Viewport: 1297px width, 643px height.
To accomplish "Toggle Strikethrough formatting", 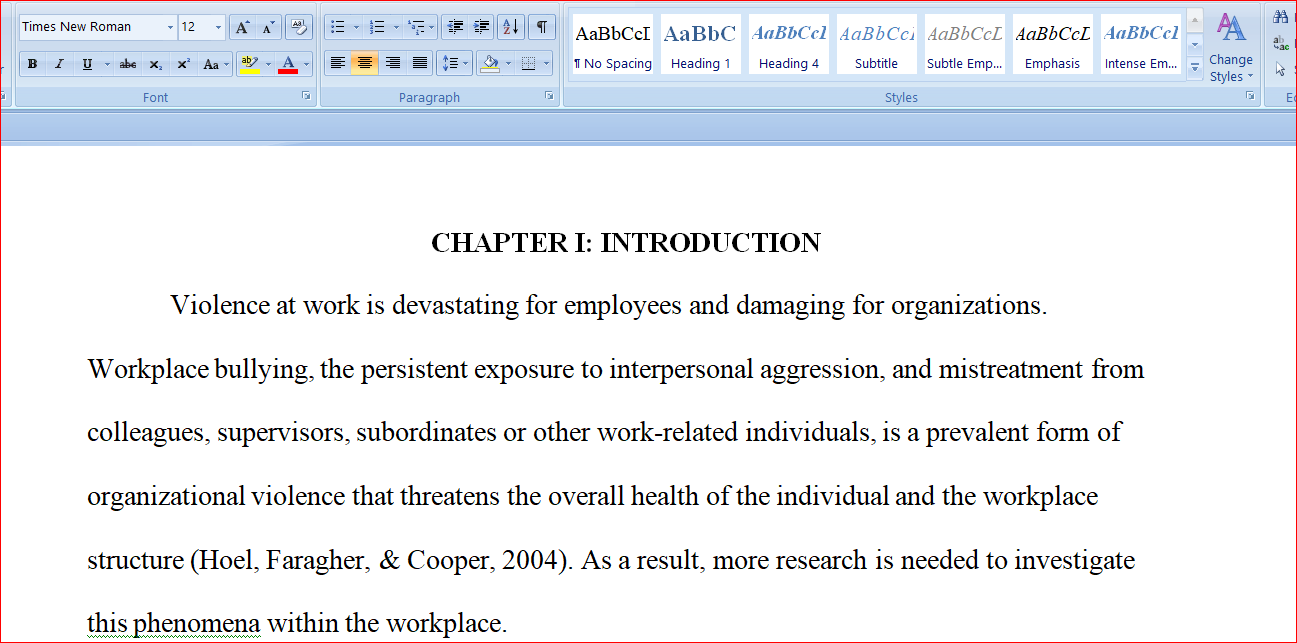I will pyautogui.click(x=128, y=64).
